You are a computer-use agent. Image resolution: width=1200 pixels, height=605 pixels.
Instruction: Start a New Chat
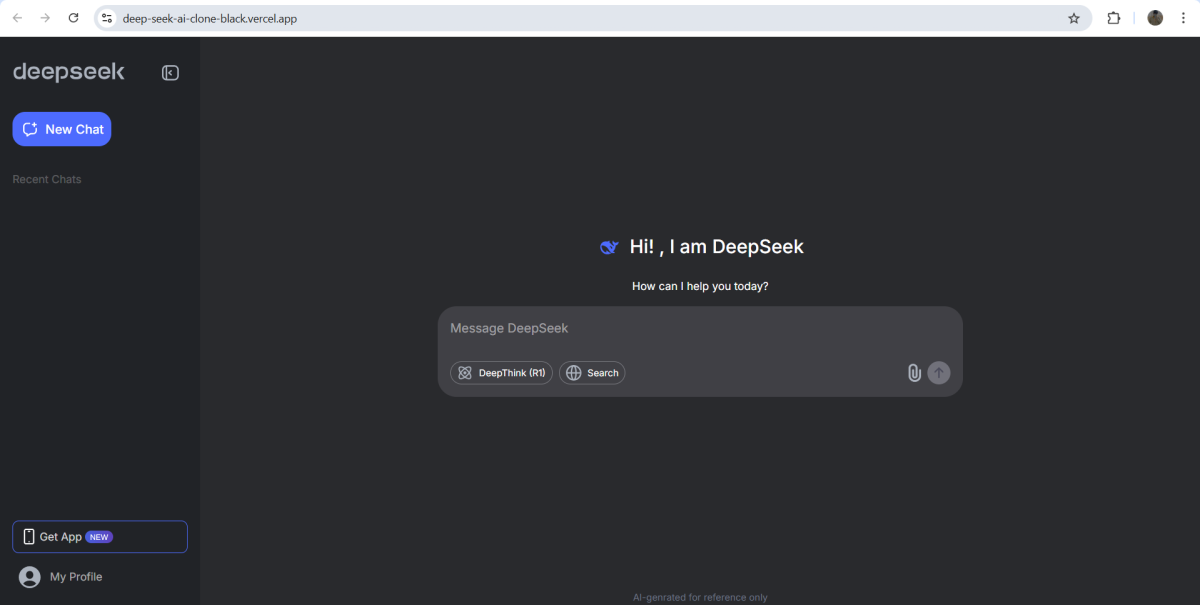point(62,129)
